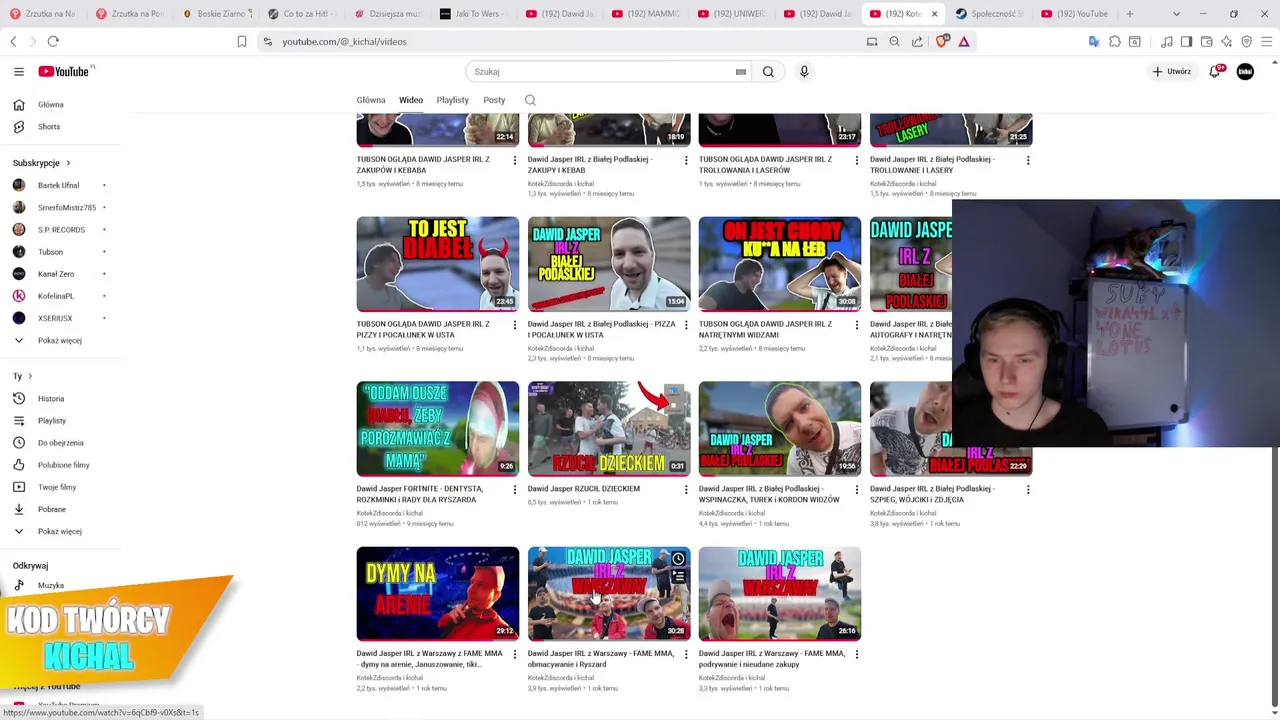Open watch History in sidebar
Screen dimensions: 1280x720
pos(51,399)
